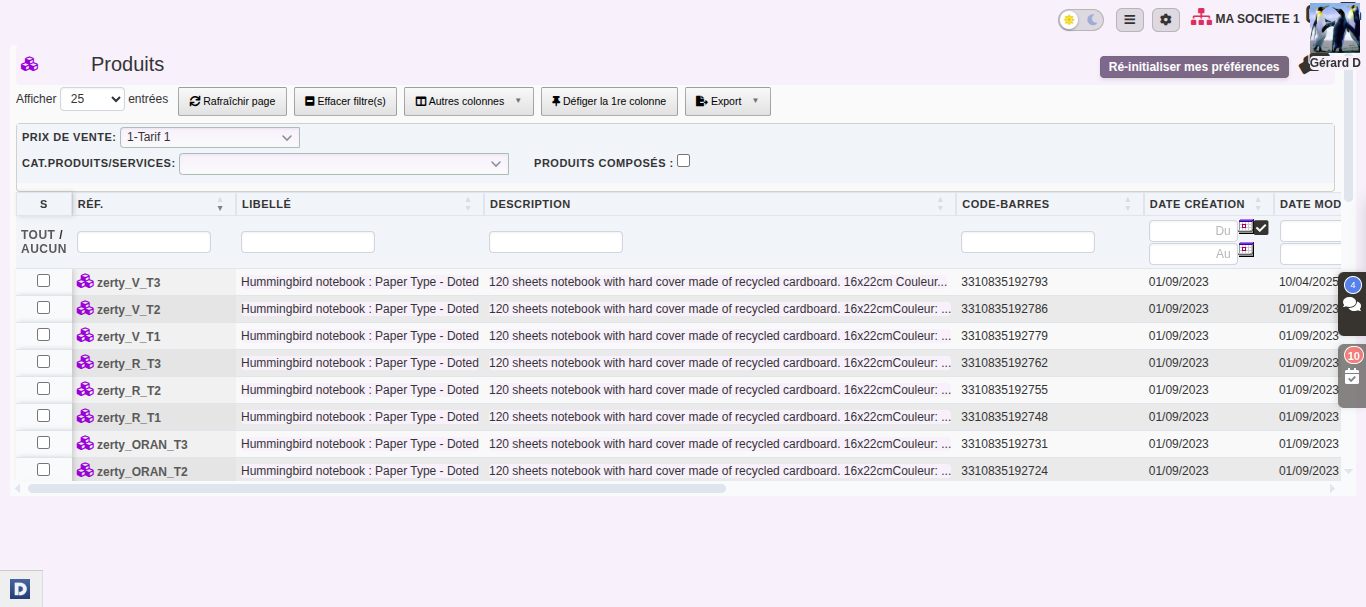Open product link zerty_R_T1
1366x607 pixels.
pyautogui.click(x=129, y=418)
